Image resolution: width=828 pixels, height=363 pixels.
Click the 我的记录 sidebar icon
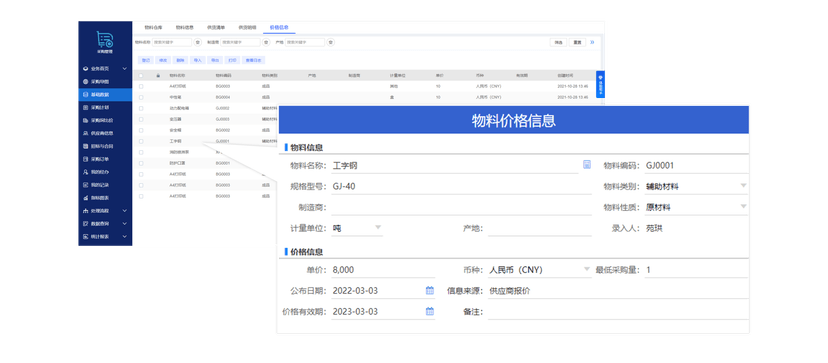(x=86, y=185)
